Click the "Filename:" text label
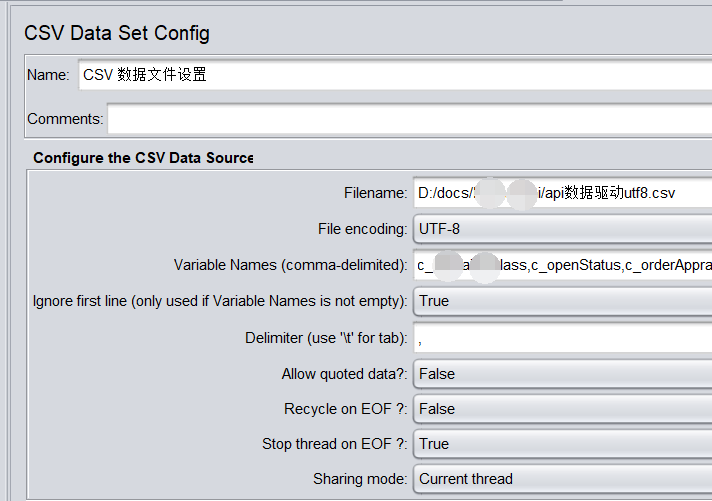The image size is (712, 501). pyautogui.click(x=375, y=193)
